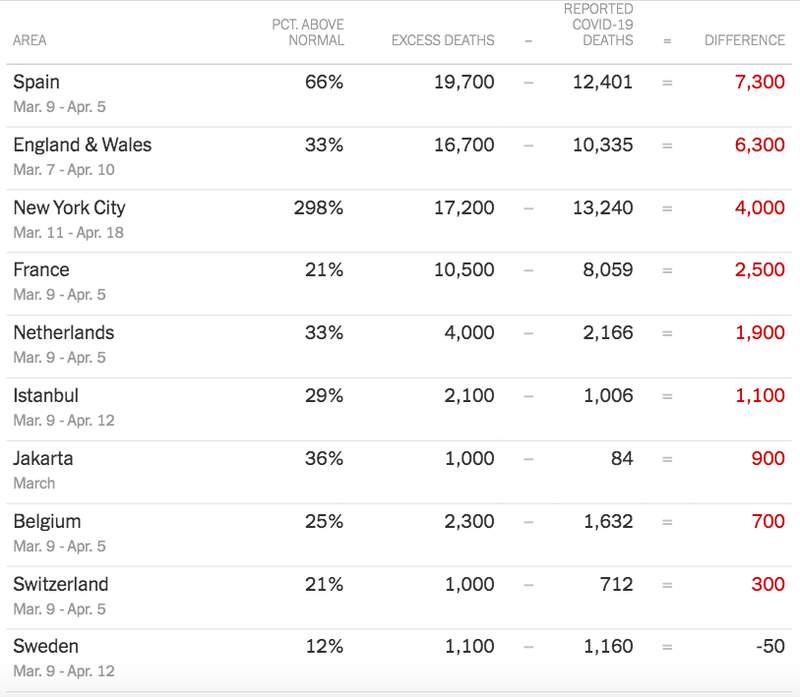Click New York City's 298% value
800x697 pixels.
pyautogui.click(x=318, y=208)
